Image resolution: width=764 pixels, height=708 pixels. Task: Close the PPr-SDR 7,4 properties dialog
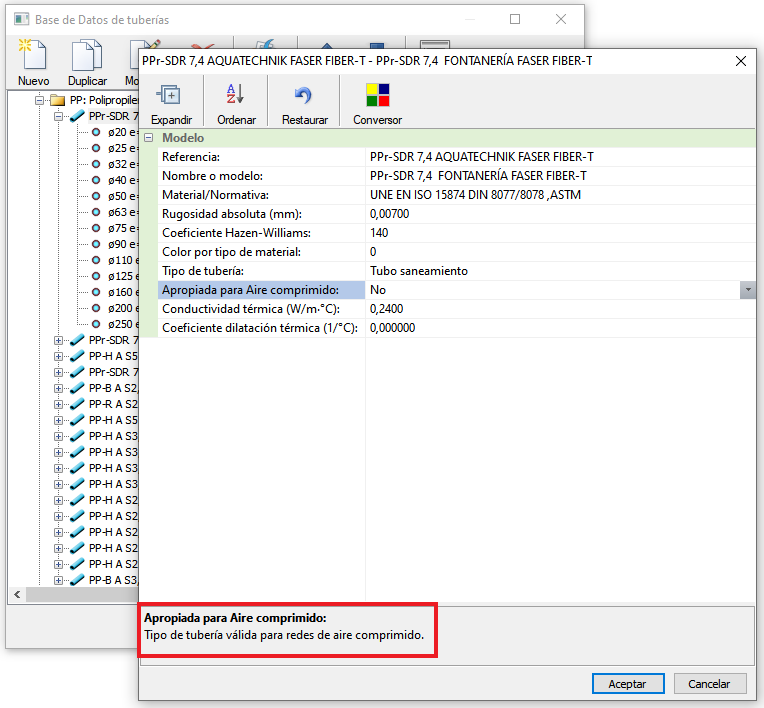click(x=741, y=61)
